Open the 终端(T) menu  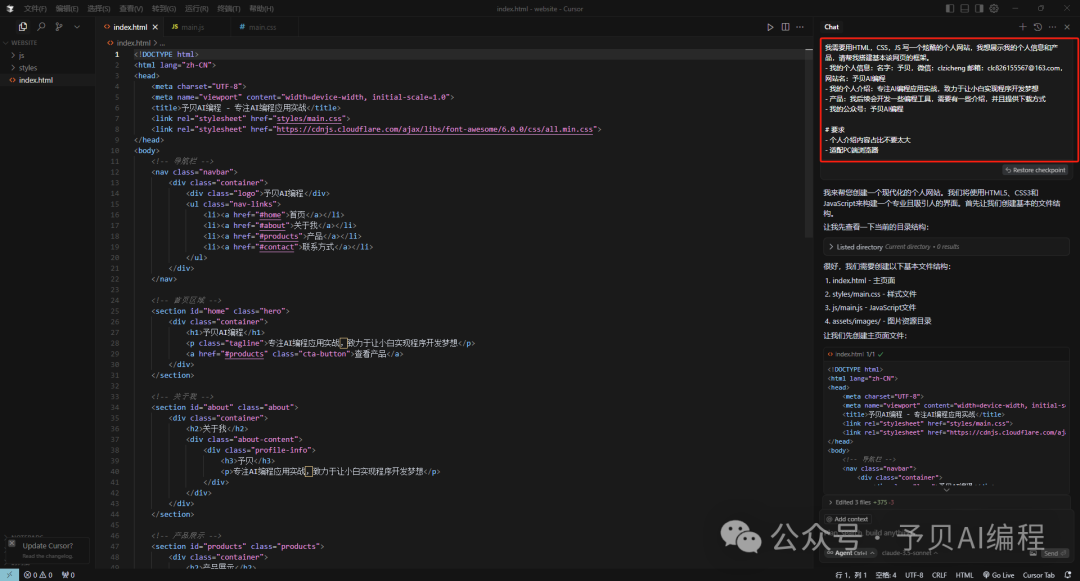point(228,8)
